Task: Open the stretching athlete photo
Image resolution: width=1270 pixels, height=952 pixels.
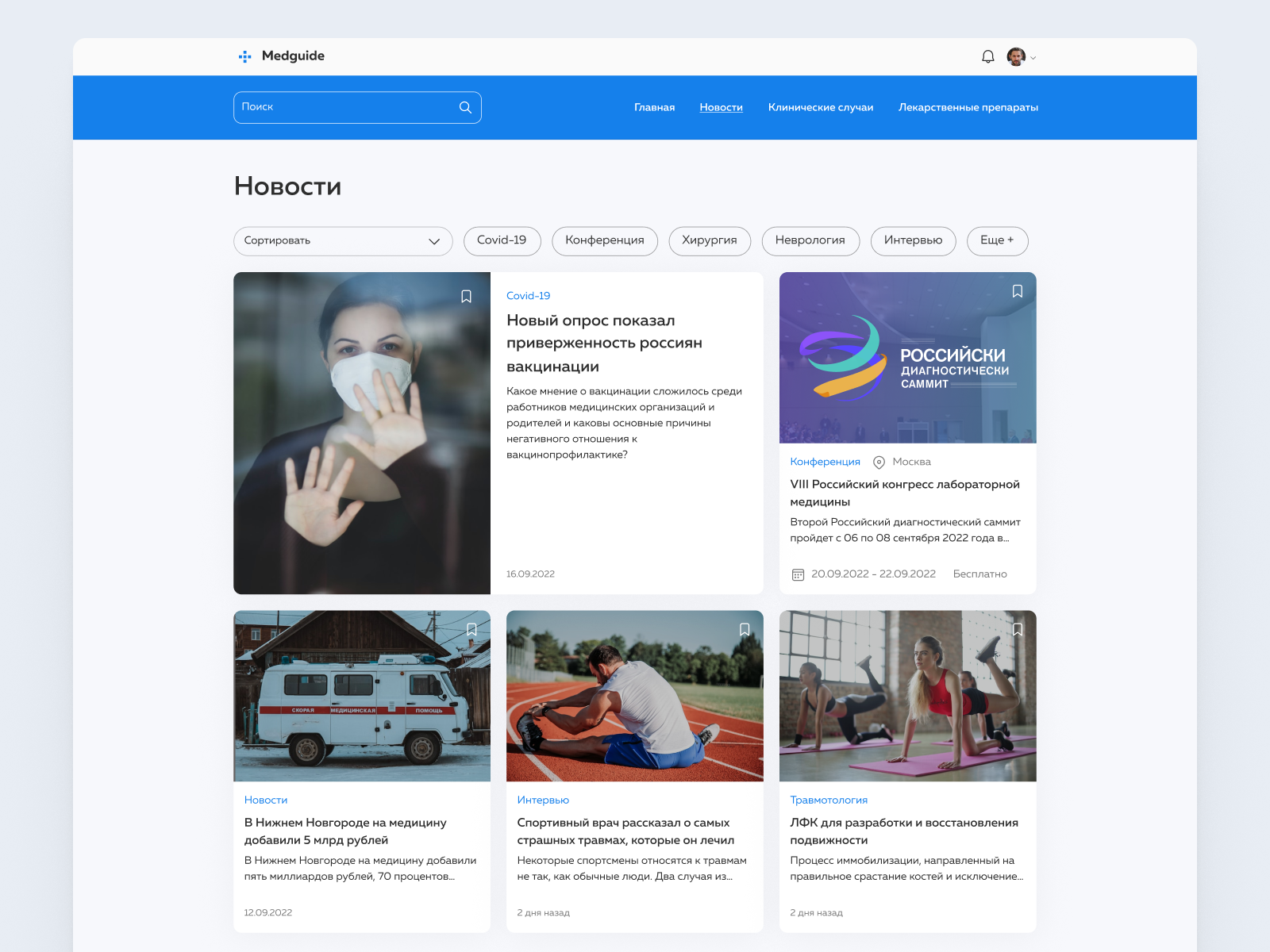Action: pyautogui.click(x=635, y=696)
